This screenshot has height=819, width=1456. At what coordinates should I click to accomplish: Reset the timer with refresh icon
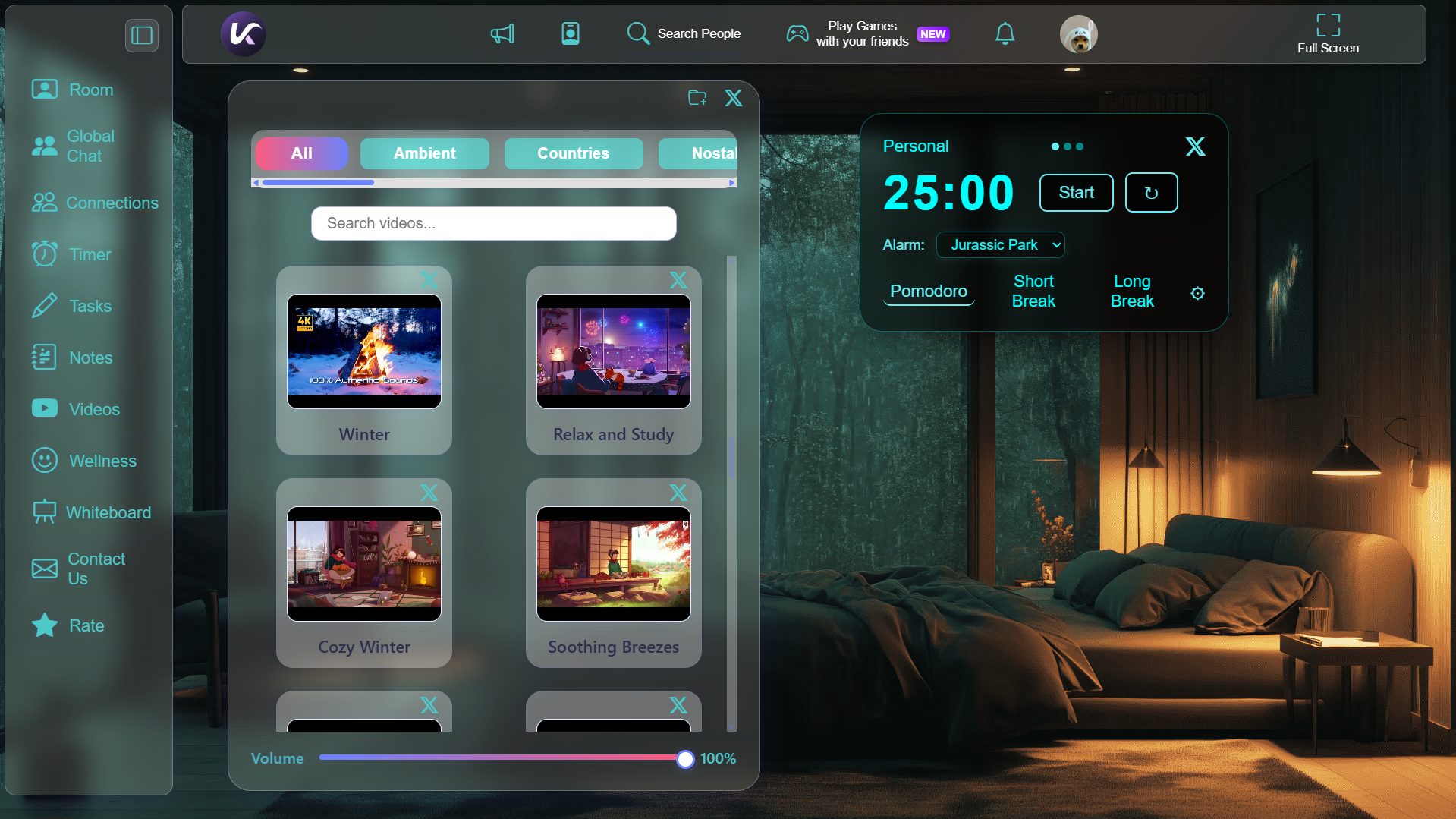[x=1151, y=193]
